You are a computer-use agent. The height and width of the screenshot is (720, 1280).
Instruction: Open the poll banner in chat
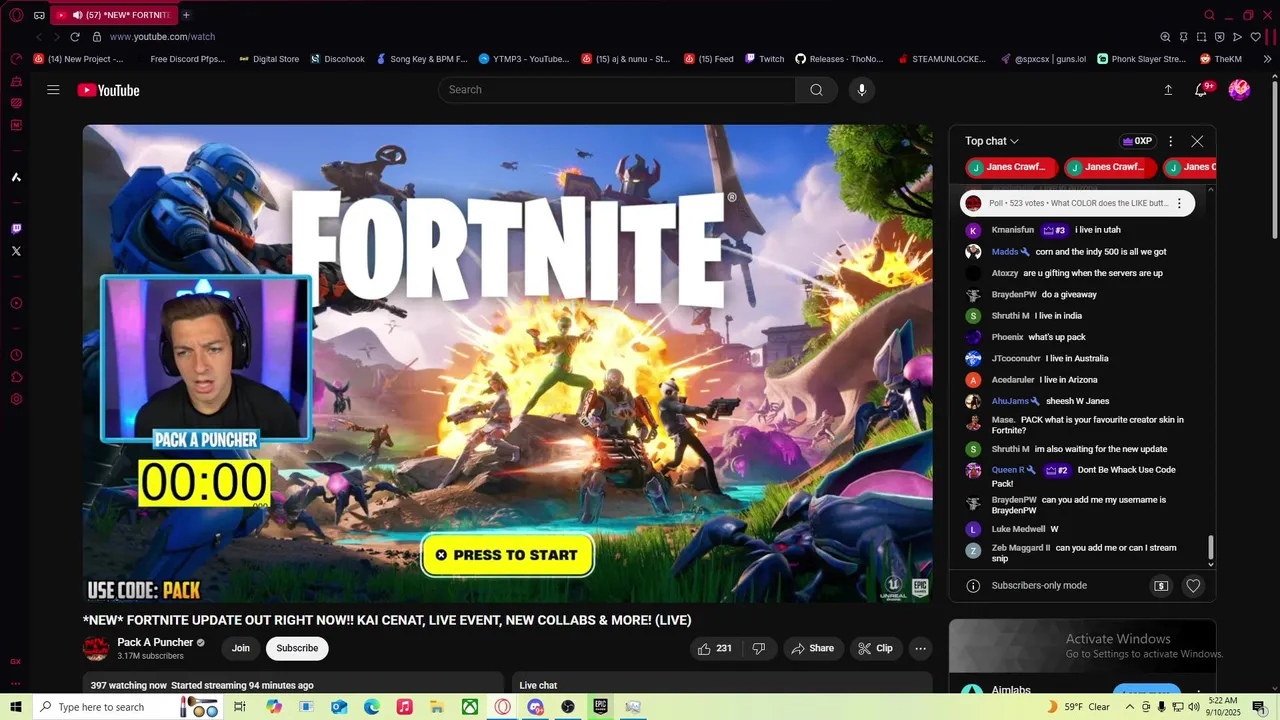1078,203
